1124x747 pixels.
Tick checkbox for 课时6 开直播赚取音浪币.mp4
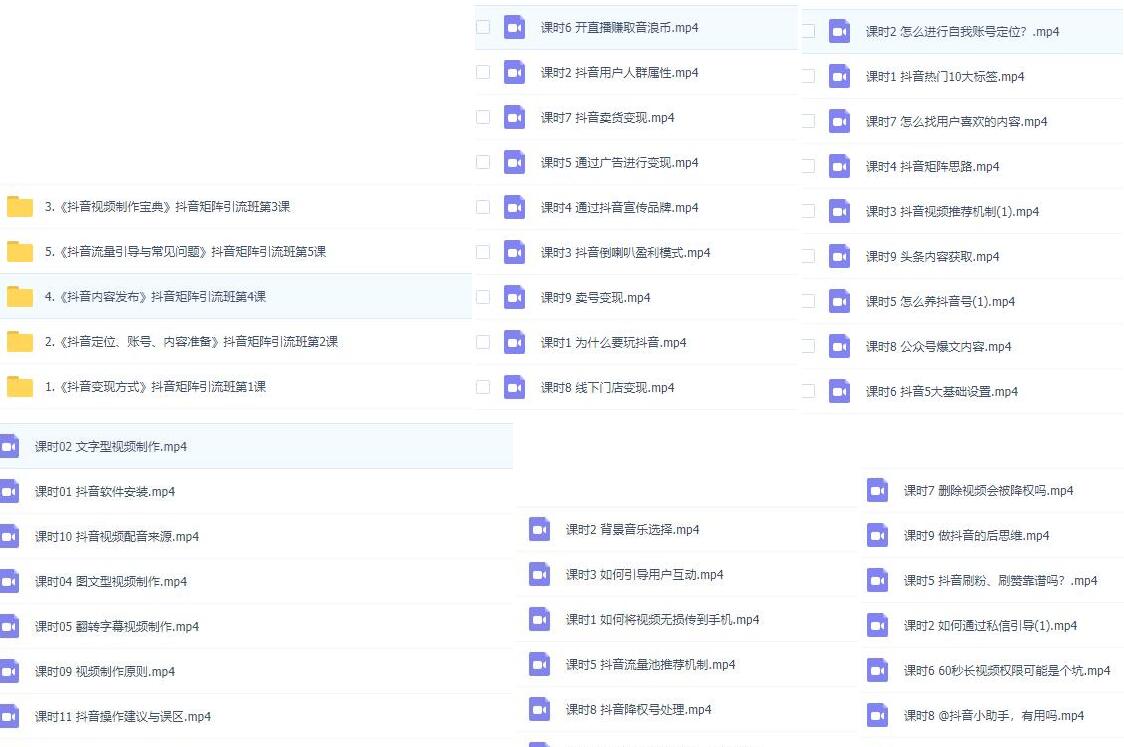[483, 27]
